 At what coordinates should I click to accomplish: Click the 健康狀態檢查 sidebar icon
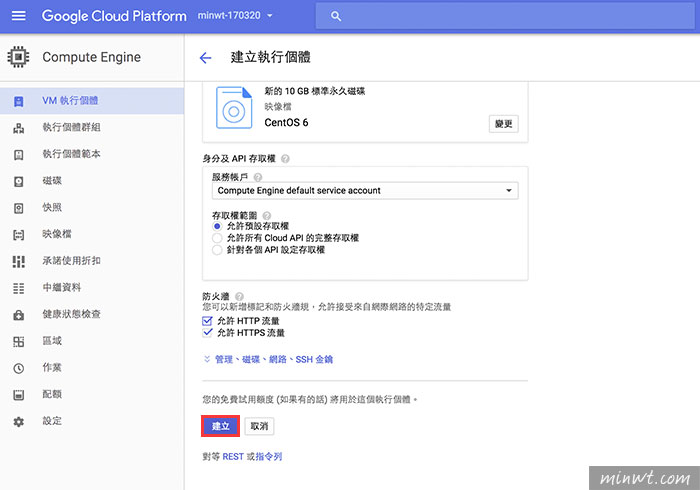pos(18,315)
